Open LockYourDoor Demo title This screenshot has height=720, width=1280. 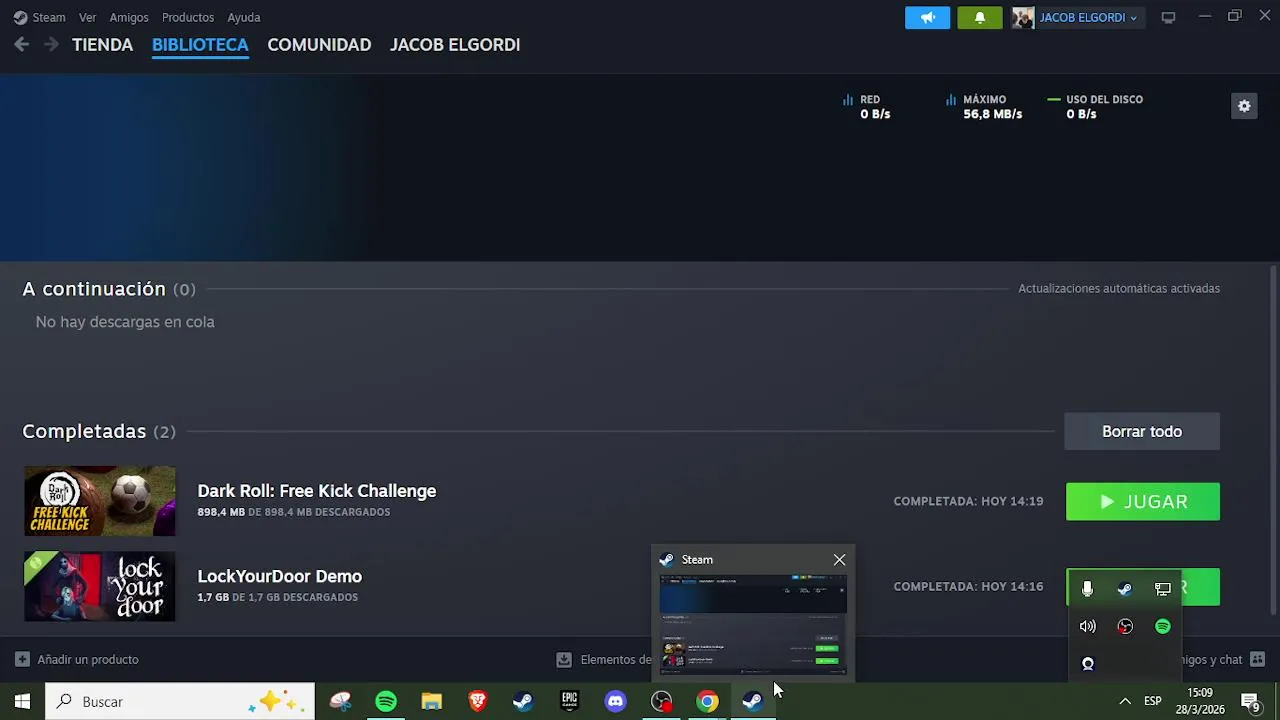pos(279,576)
